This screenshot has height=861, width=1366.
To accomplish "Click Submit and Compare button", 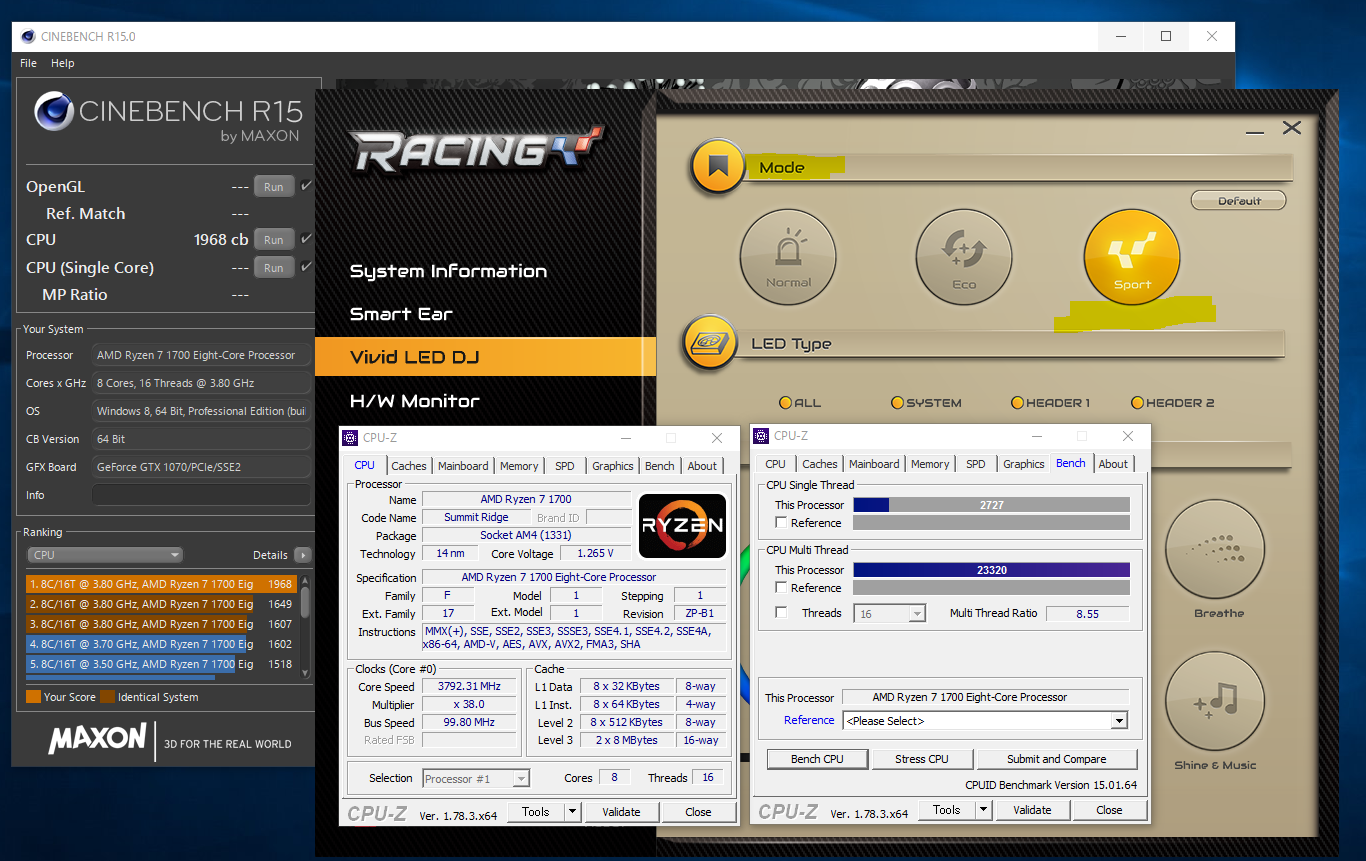I will pos(1056,759).
